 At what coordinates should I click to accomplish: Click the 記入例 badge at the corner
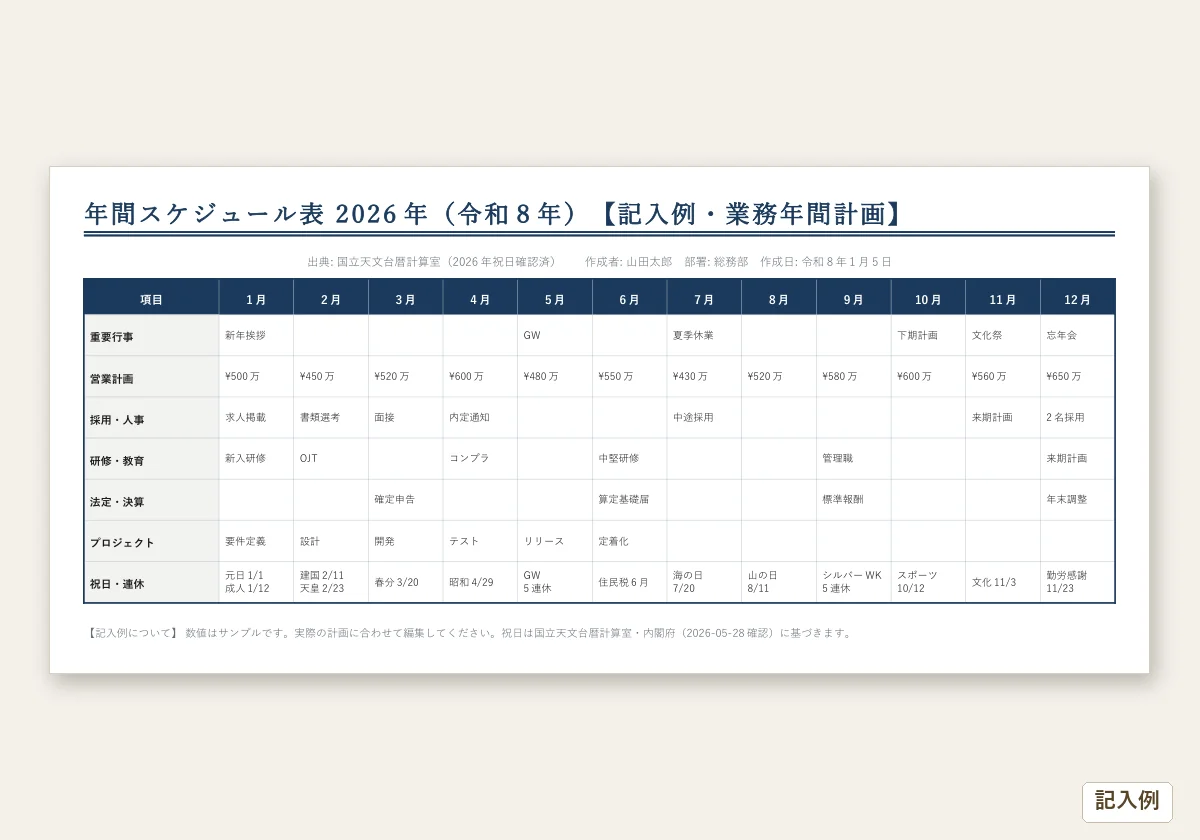(x=1127, y=802)
